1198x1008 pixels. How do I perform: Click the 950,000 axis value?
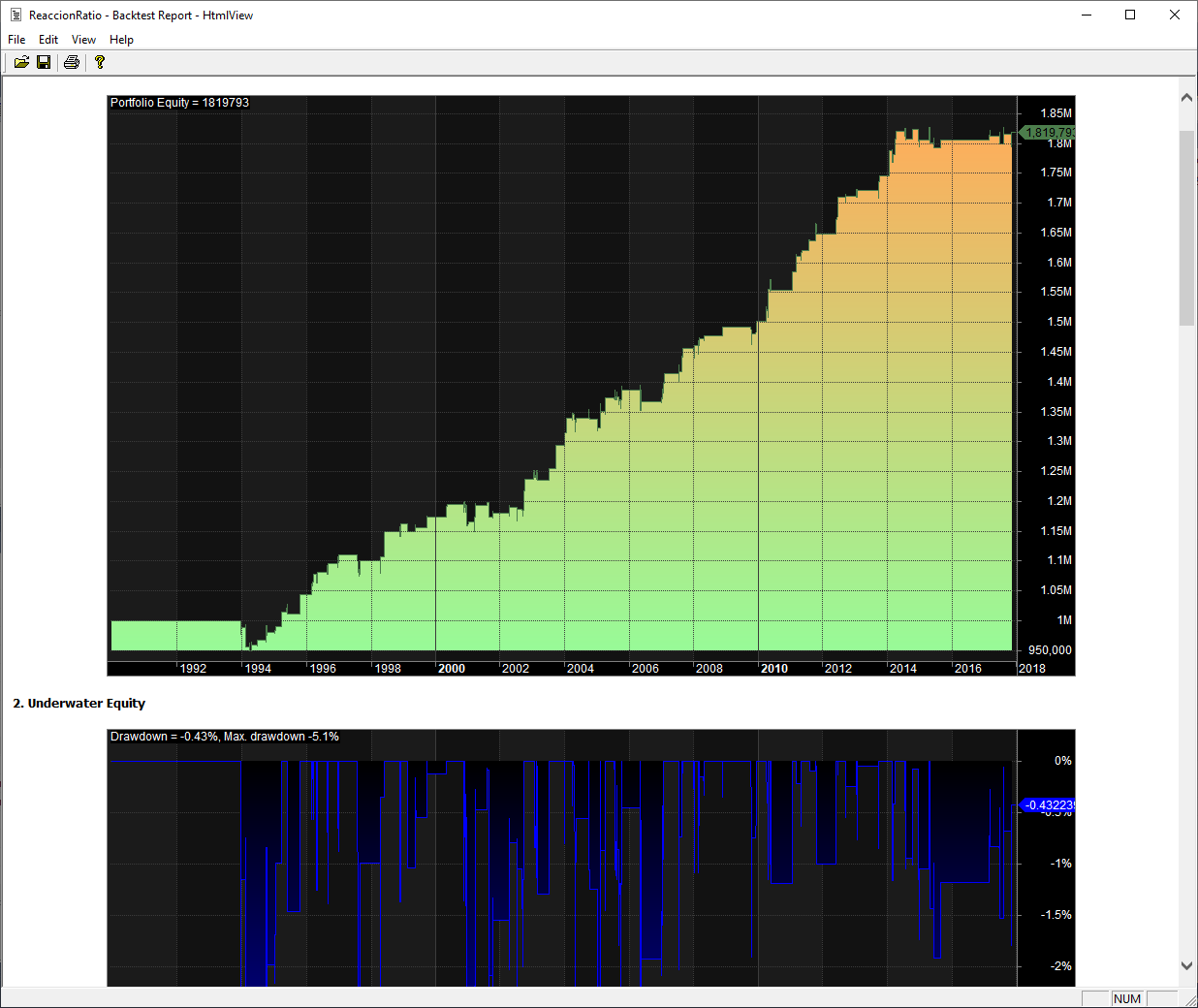pyautogui.click(x=1050, y=650)
